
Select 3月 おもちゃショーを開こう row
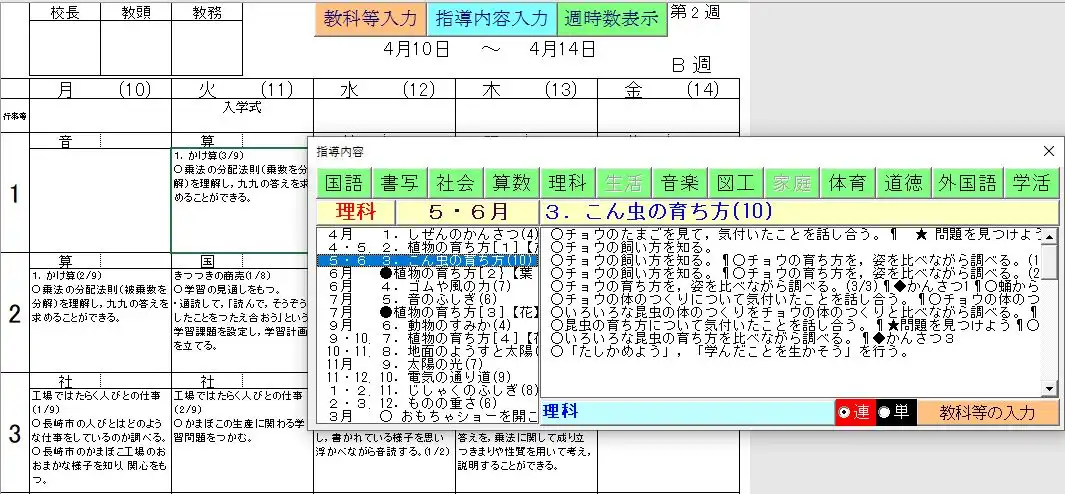pyautogui.click(x=428, y=415)
